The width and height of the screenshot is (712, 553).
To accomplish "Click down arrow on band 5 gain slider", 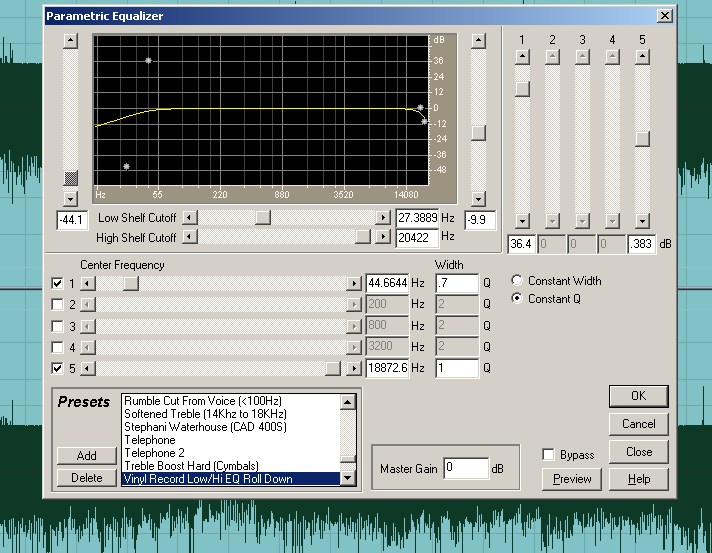I will click(642, 219).
